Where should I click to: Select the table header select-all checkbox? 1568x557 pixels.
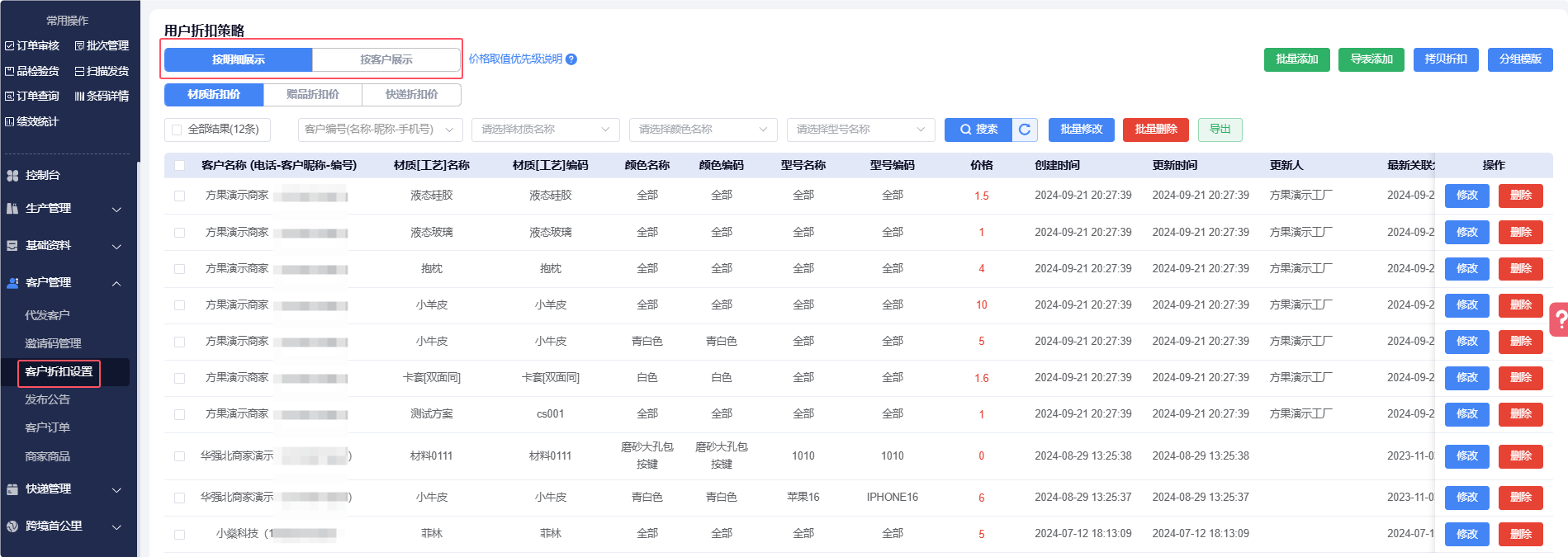click(x=179, y=166)
